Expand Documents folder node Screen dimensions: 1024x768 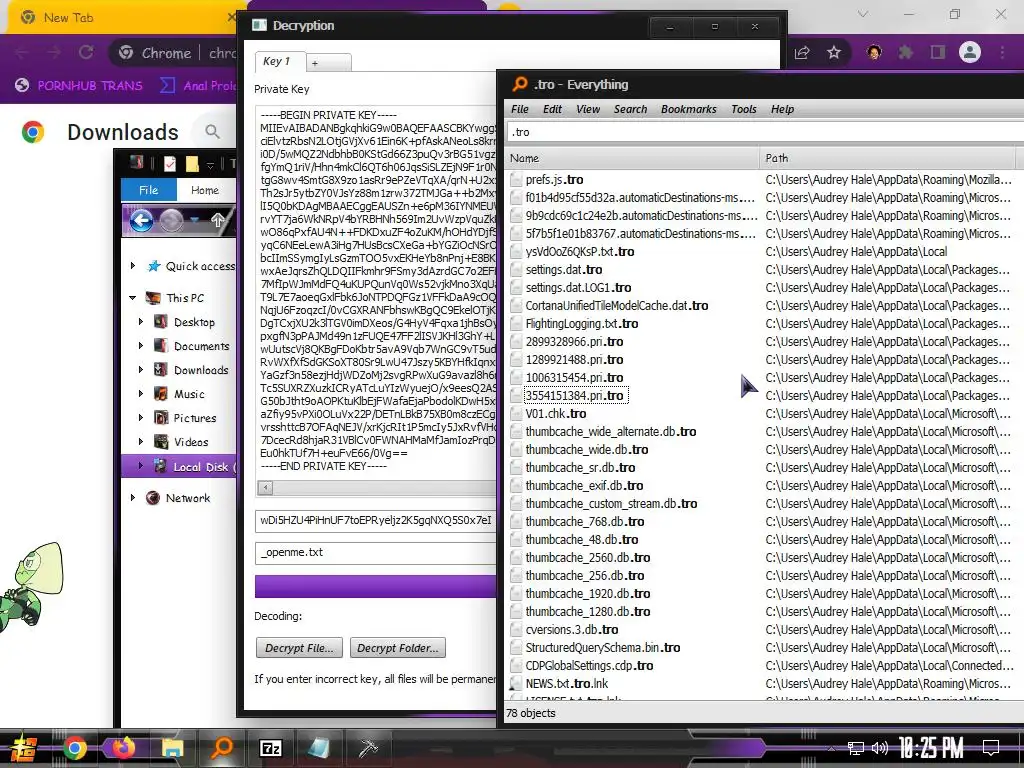(x=141, y=346)
